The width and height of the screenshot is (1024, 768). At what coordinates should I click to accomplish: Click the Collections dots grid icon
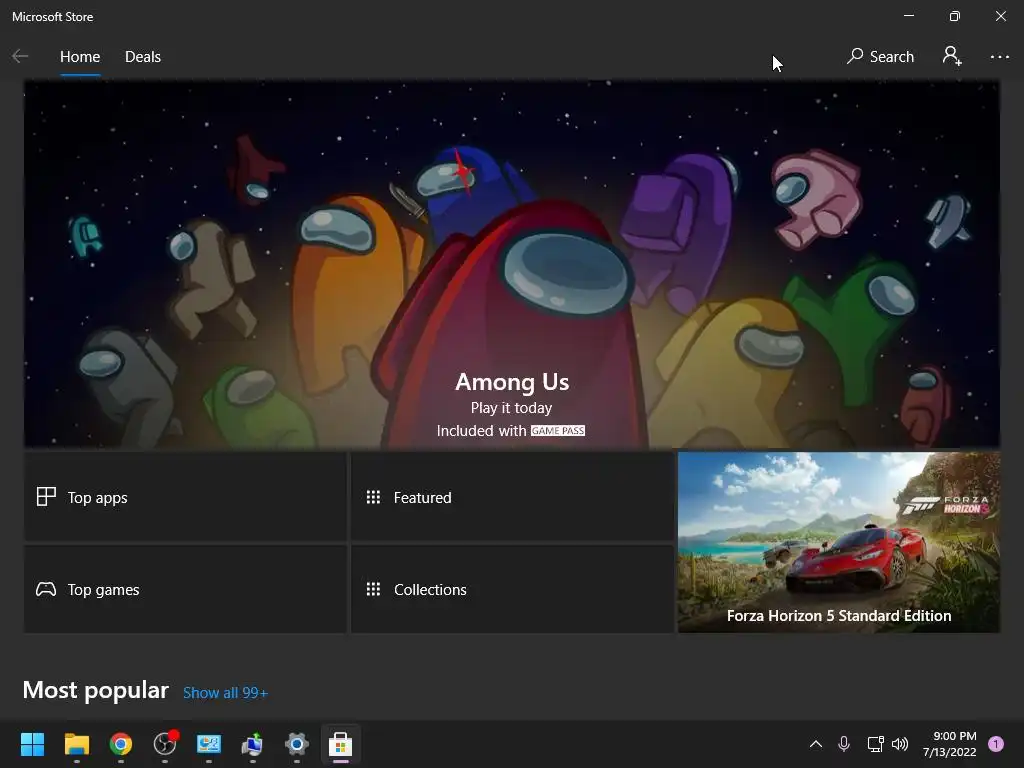[x=373, y=589]
